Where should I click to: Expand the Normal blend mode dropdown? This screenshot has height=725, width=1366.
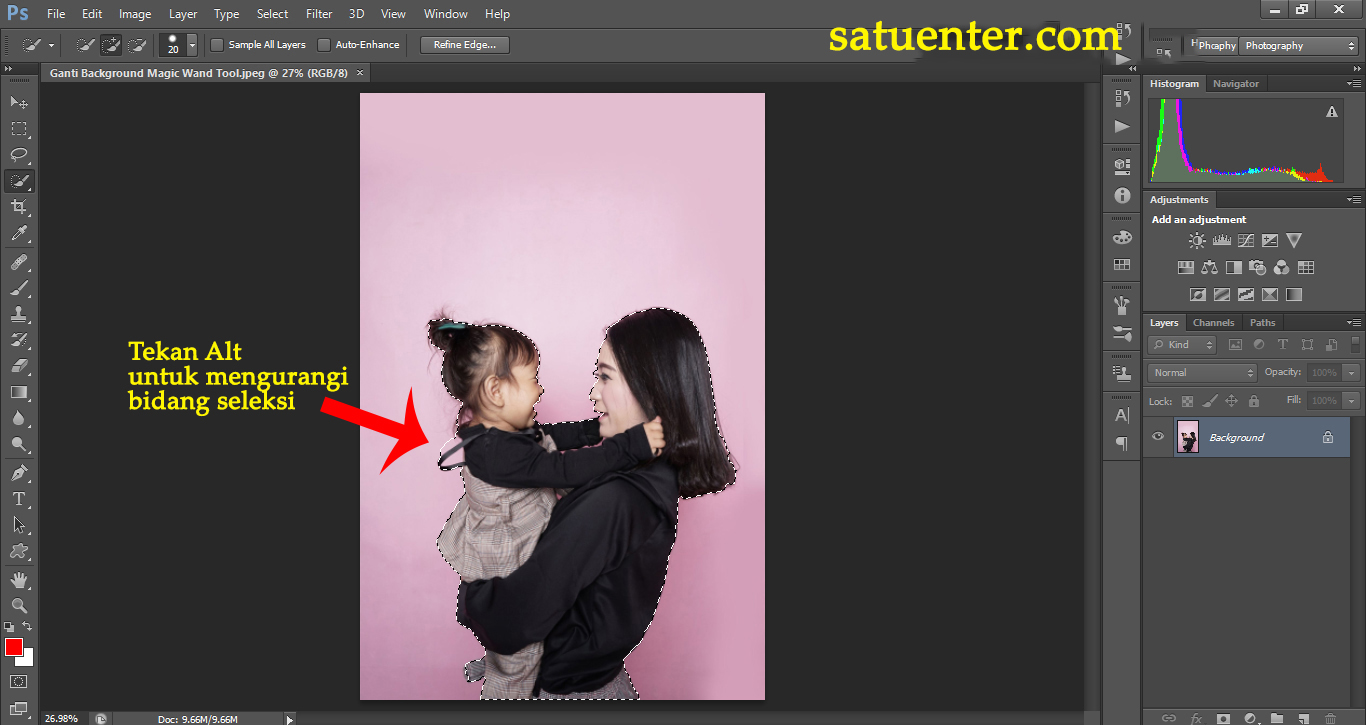tap(1203, 372)
